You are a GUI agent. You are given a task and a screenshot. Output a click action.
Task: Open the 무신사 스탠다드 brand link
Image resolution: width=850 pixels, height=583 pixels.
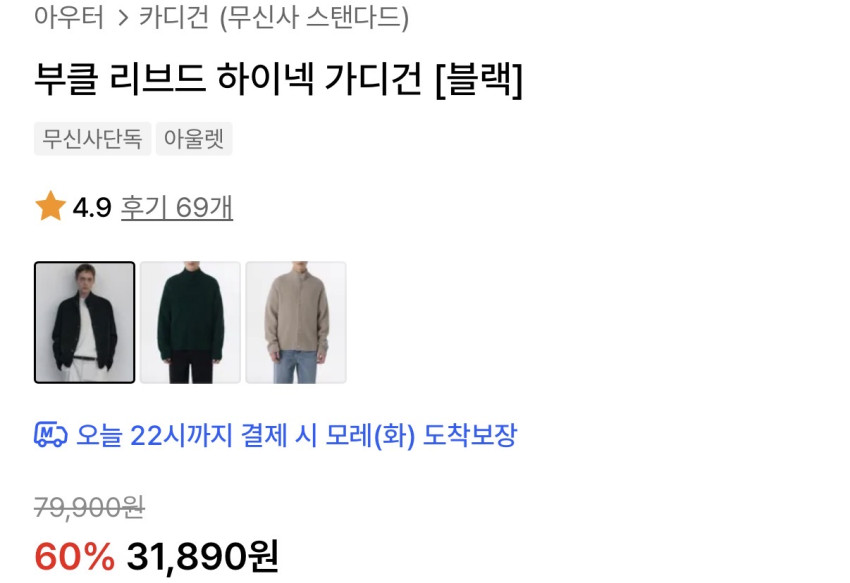click(x=314, y=17)
